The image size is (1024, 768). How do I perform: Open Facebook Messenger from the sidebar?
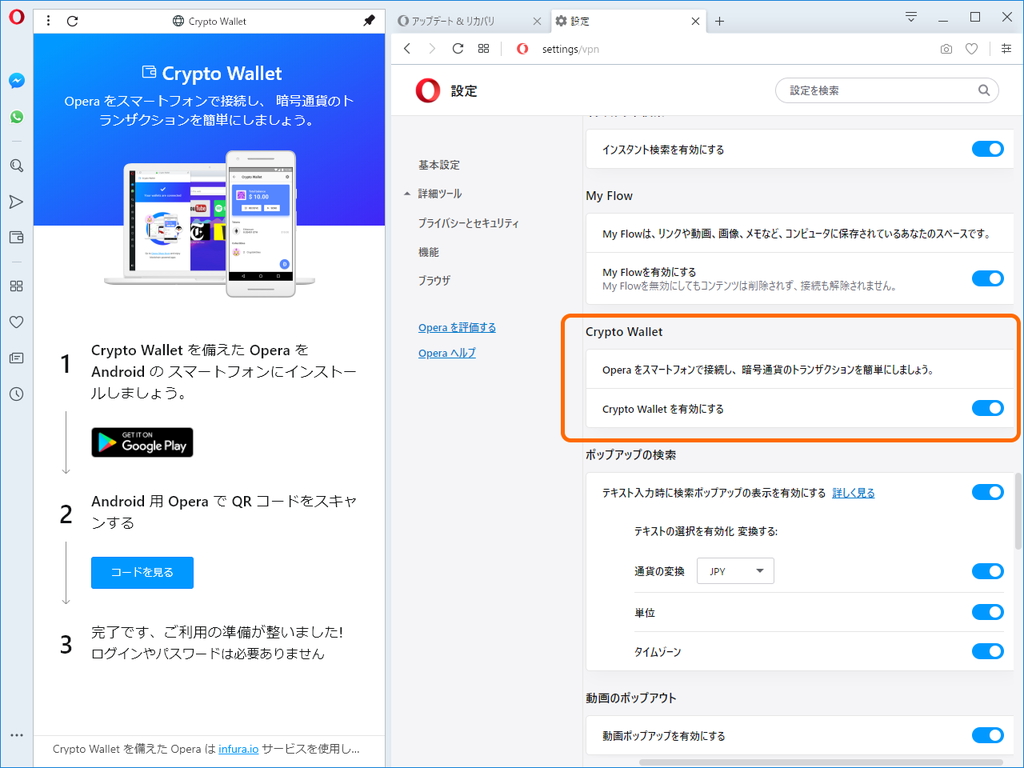tap(16, 81)
